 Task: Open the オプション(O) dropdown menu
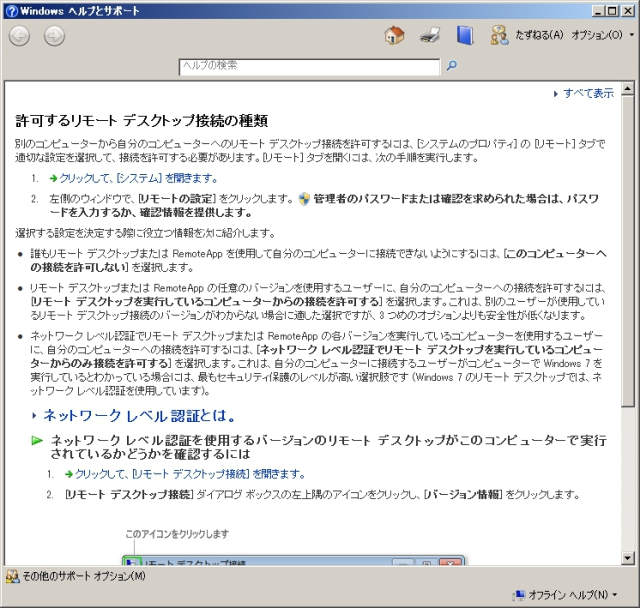[x=602, y=35]
